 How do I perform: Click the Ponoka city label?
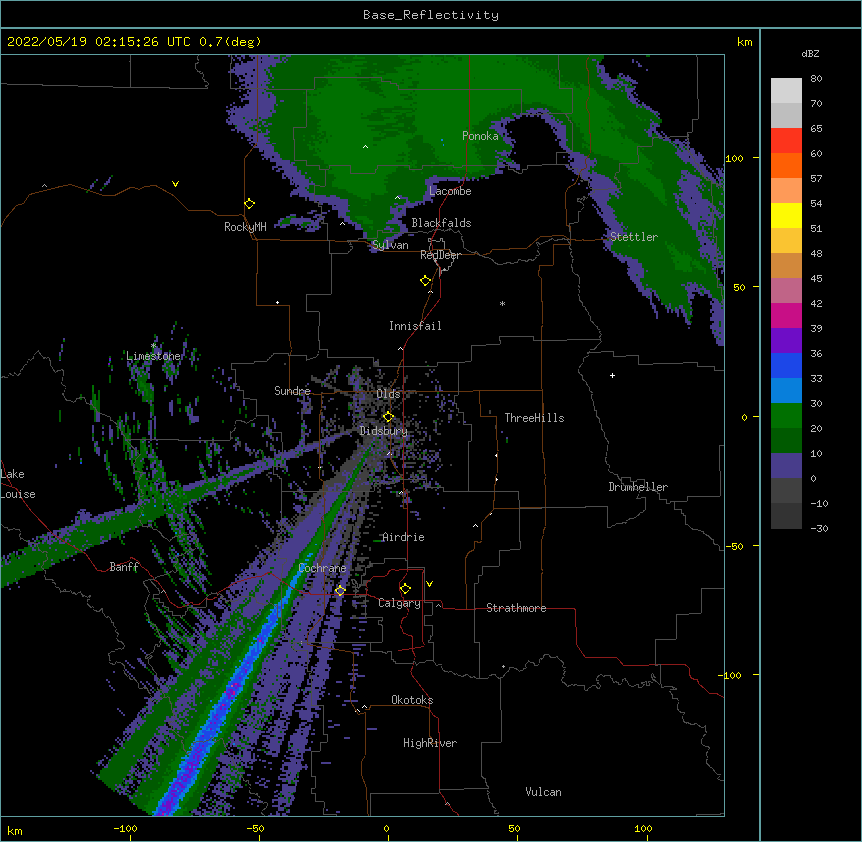pyautogui.click(x=480, y=136)
